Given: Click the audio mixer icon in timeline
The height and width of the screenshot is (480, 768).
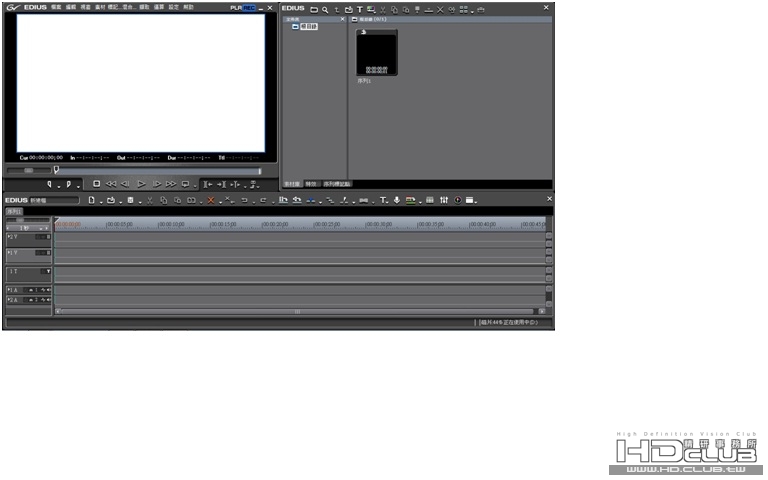Looking at the screenshot, I should click(x=444, y=200).
